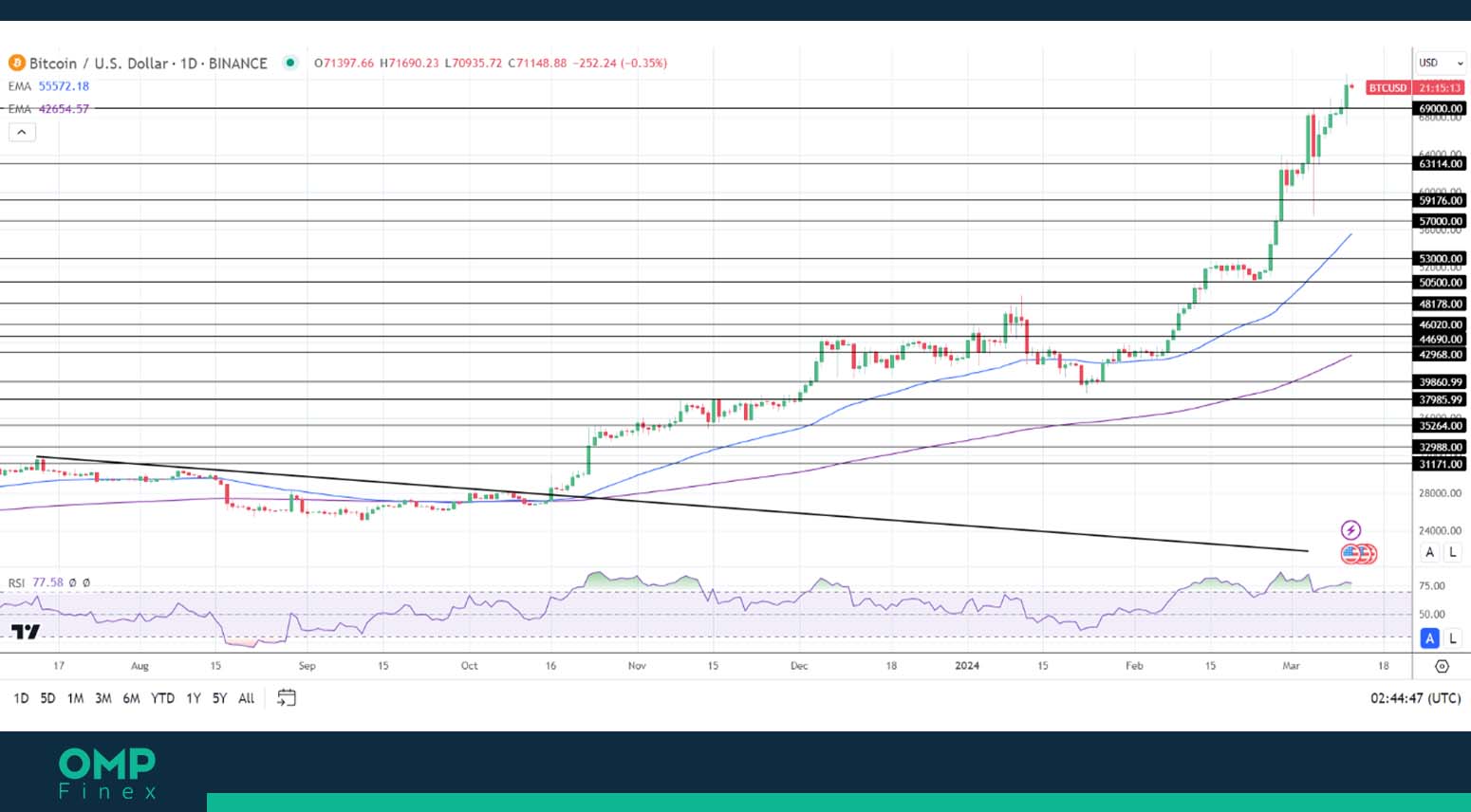The image size is (1471, 812).
Task: Click the 42968.00 horizontal line price label
Action: click(x=1440, y=354)
